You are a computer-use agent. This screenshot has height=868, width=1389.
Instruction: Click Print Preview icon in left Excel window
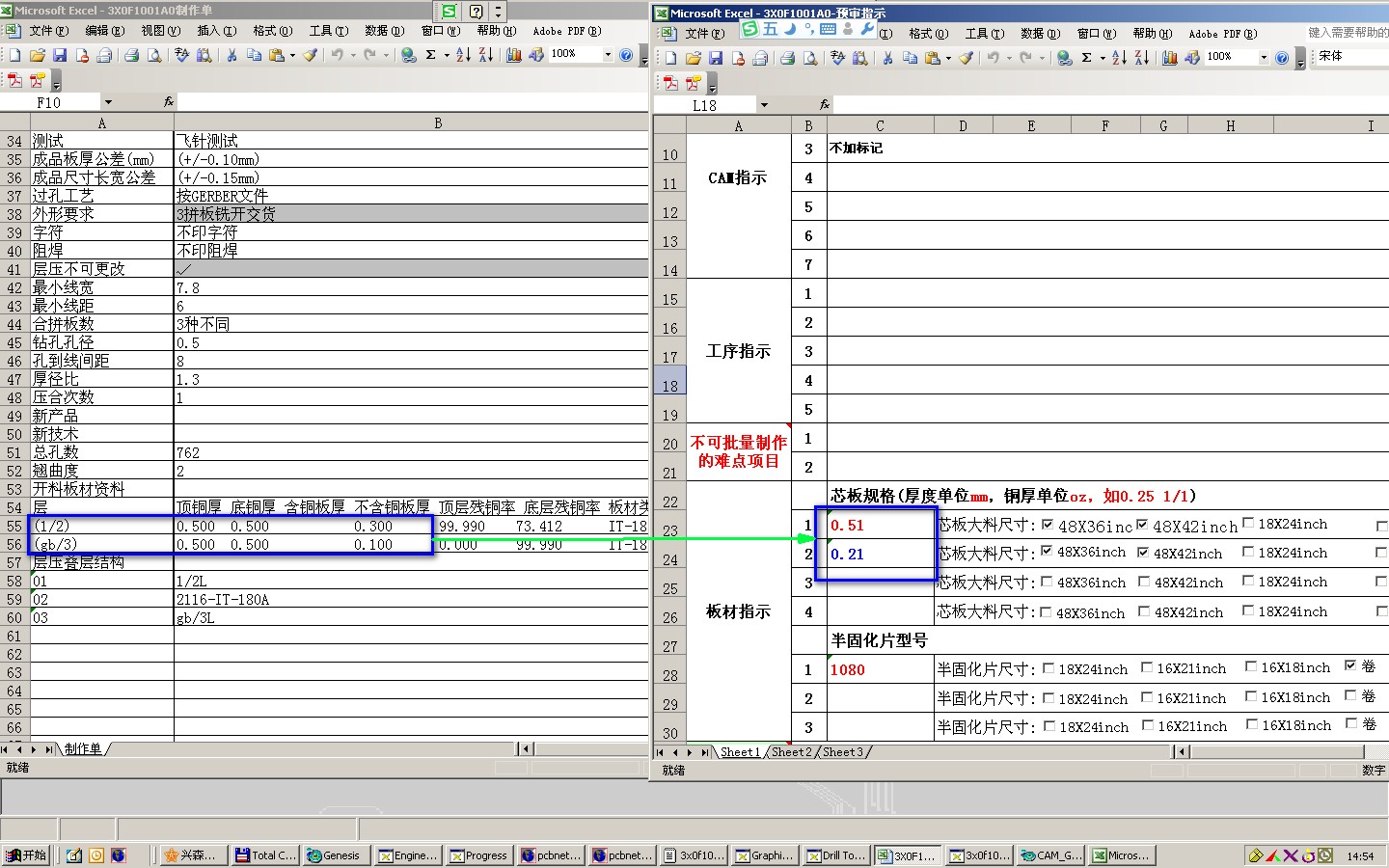tap(154, 55)
